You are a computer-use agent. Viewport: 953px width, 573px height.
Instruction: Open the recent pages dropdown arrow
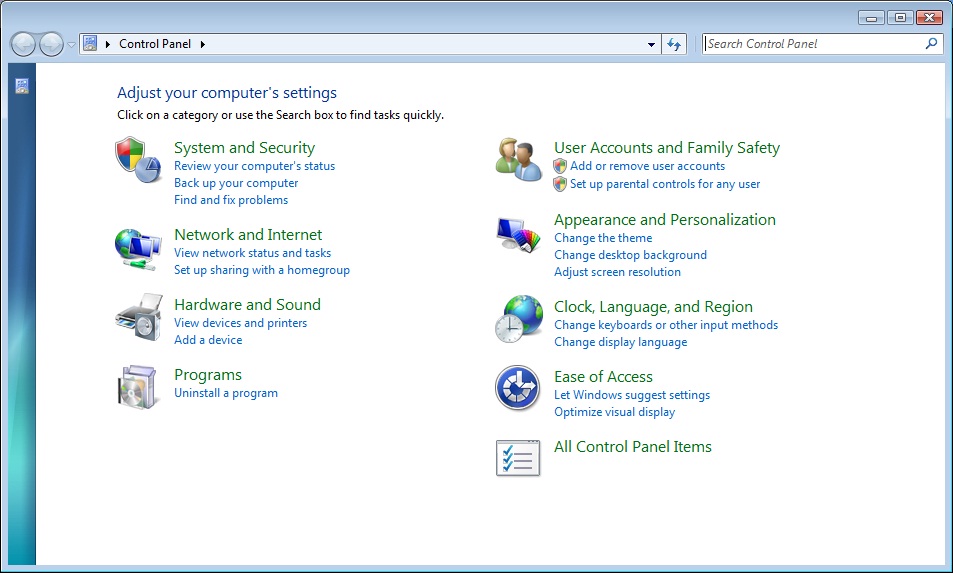coord(71,44)
